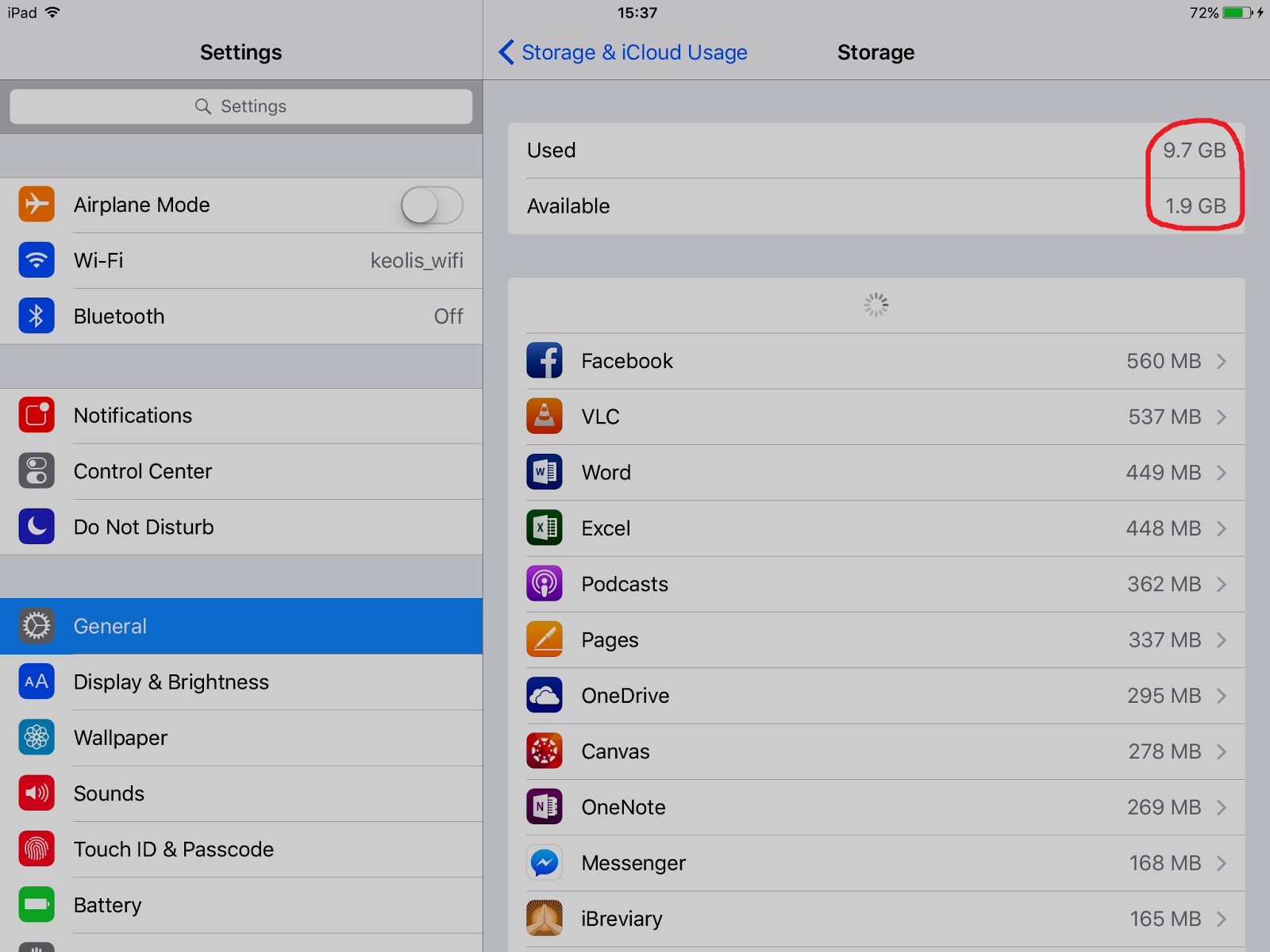Tap the VLC cone icon

tap(545, 416)
